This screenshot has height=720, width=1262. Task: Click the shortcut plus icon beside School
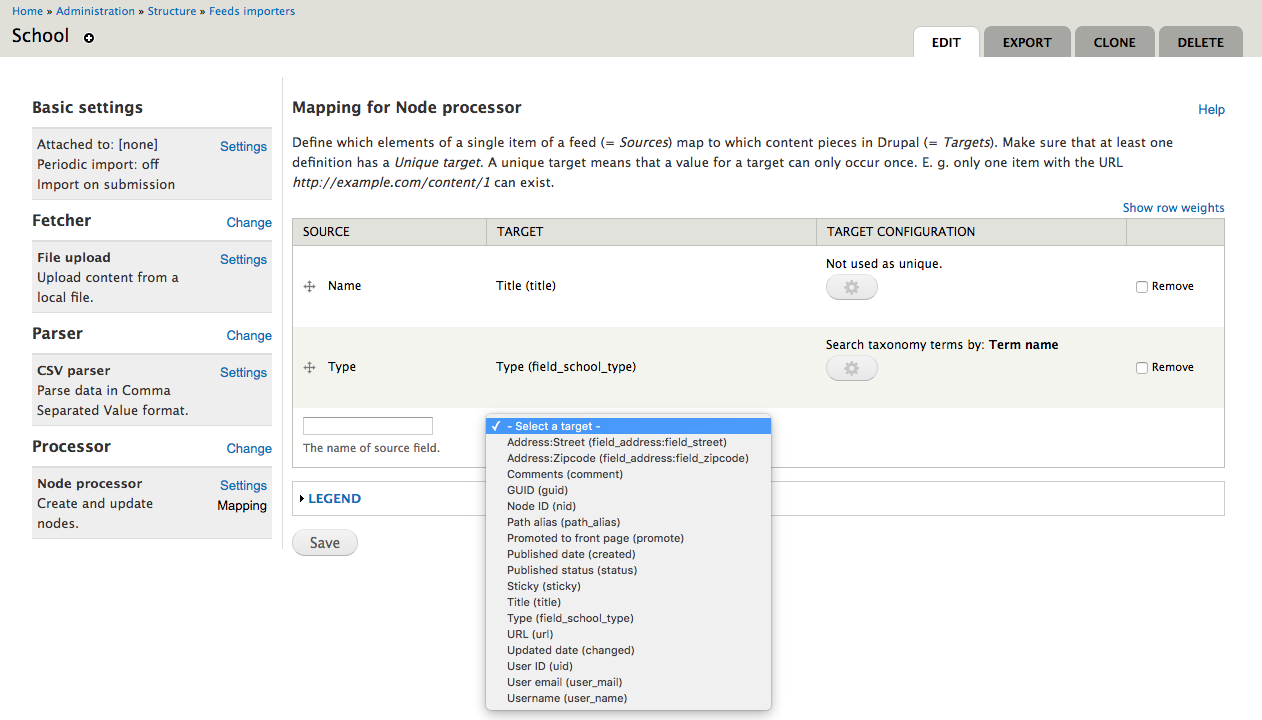click(89, 38)
